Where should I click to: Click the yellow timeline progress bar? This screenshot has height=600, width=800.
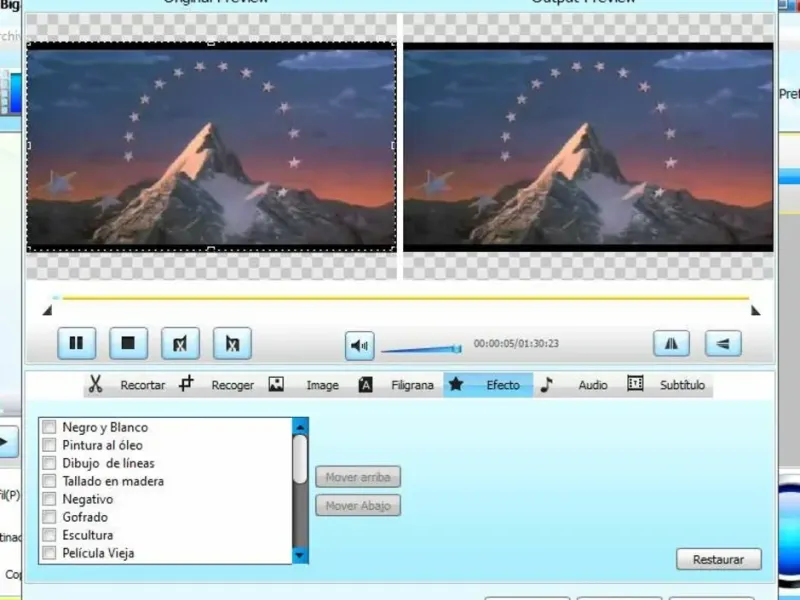click(x=406, y=297)
